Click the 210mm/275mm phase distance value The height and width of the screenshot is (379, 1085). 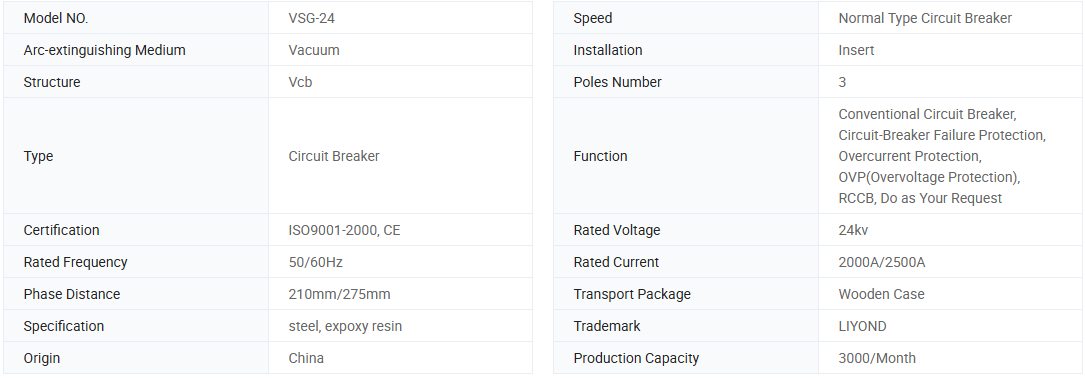[339, 294]
